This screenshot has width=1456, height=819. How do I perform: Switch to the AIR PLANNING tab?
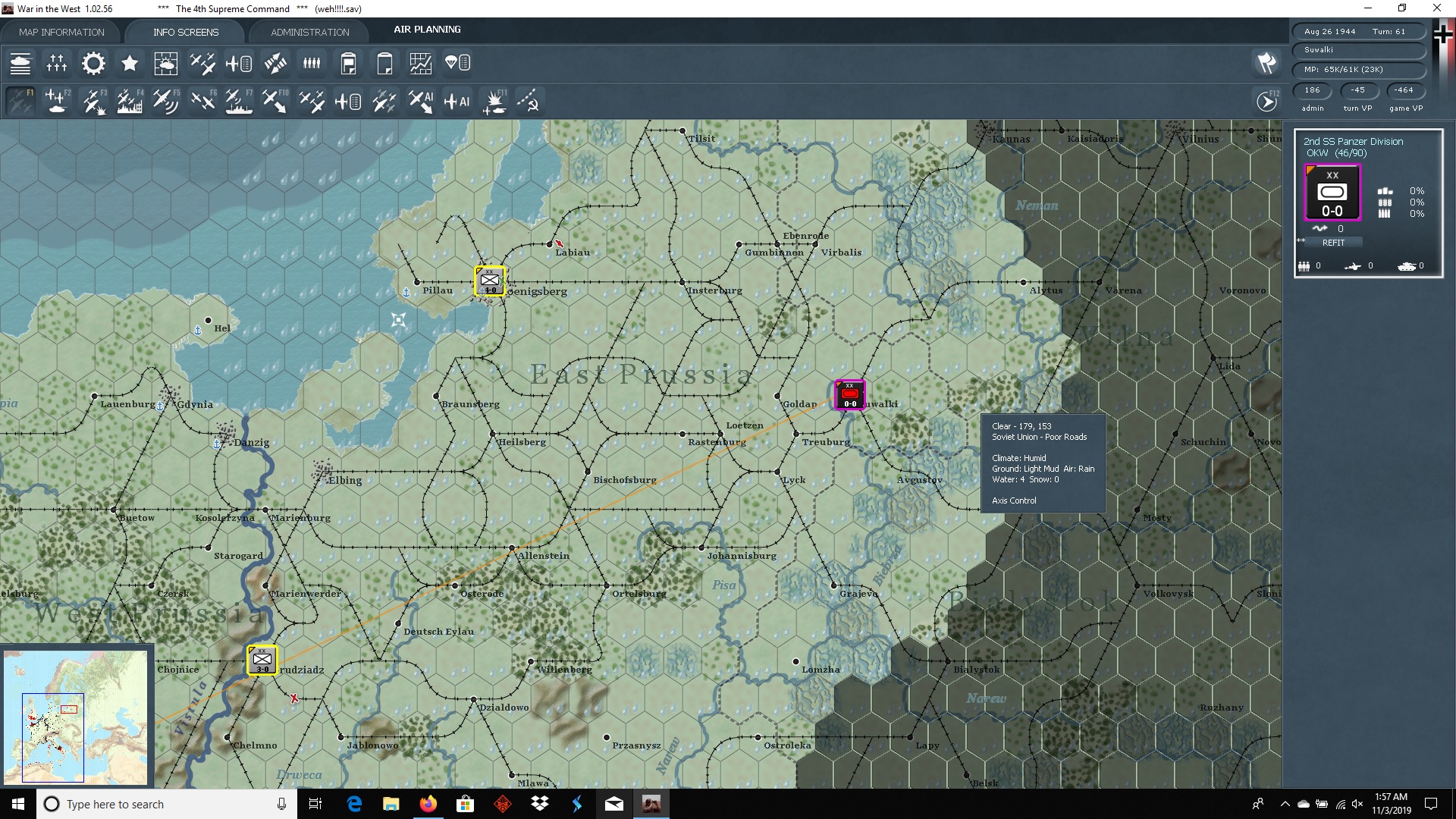pyautogui.click(x=427, y=30)
